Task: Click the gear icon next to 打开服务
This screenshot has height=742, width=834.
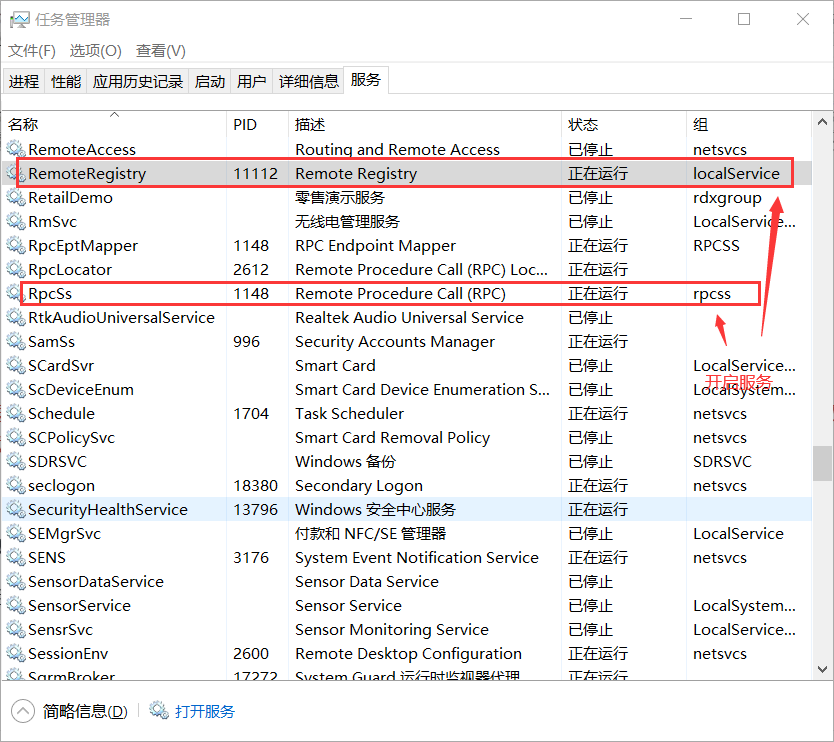Action: click(x=159, y=710)
